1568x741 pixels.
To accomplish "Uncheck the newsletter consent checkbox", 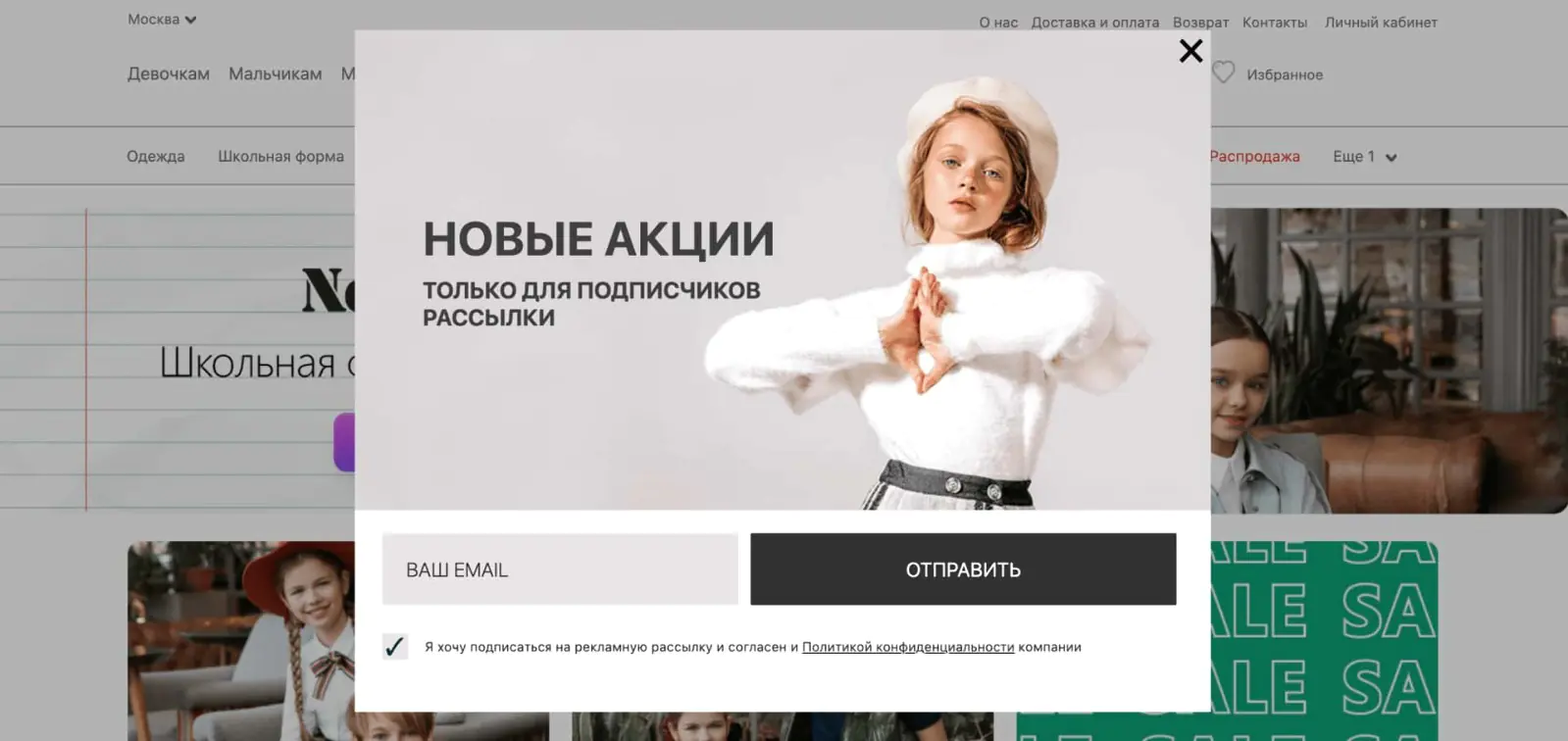I will pyautogui.click(x=395, y=647).
